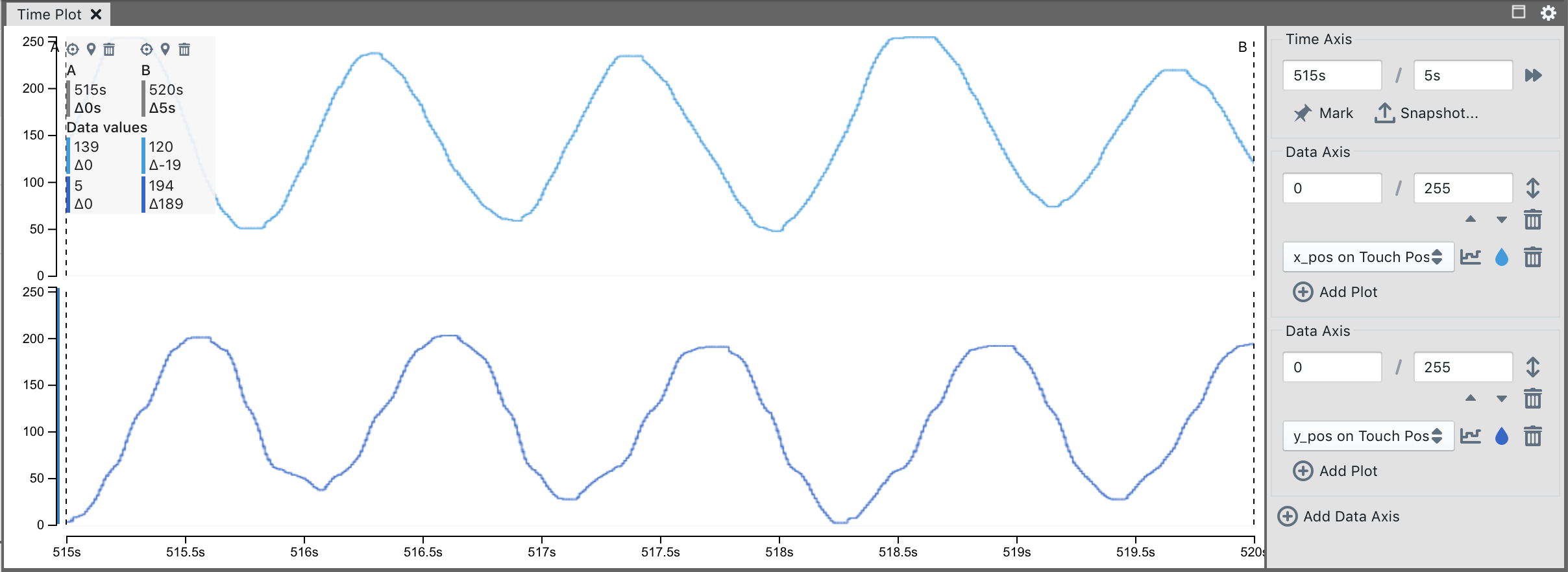This screenshot has height=572, width=1568.
Task: Open the settings gear in the title bar
Action: coord(1549,13)
